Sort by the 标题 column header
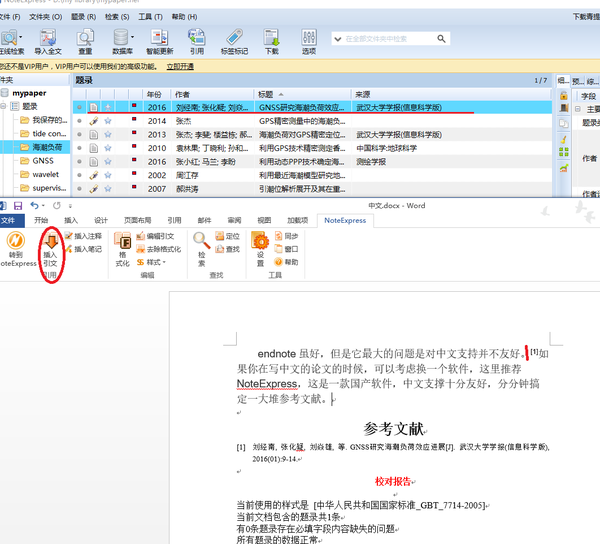 pyautogui.click(x=302, y=94)
